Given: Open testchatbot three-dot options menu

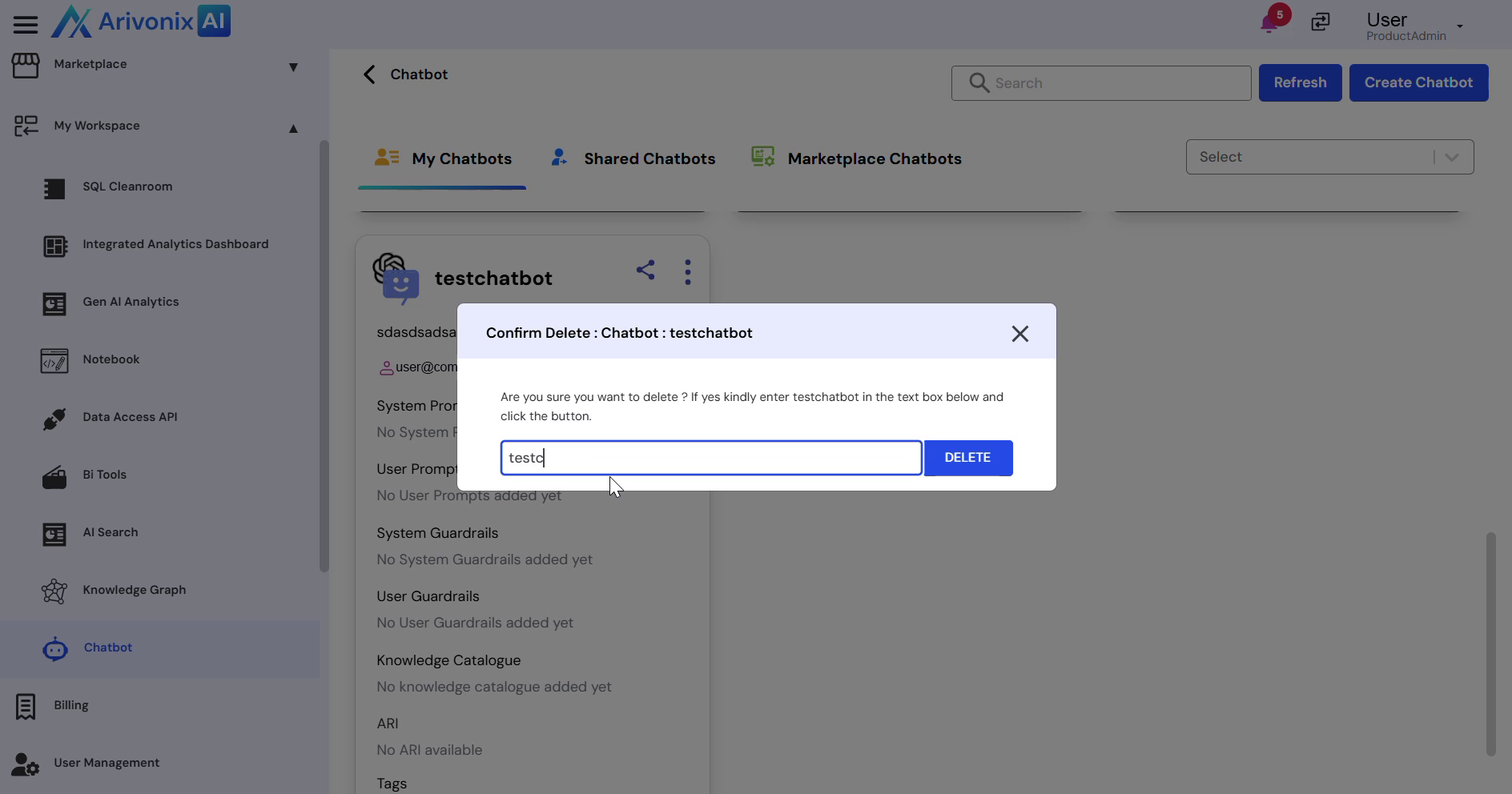Looking at the screenshot, I should tap(688, 272).
